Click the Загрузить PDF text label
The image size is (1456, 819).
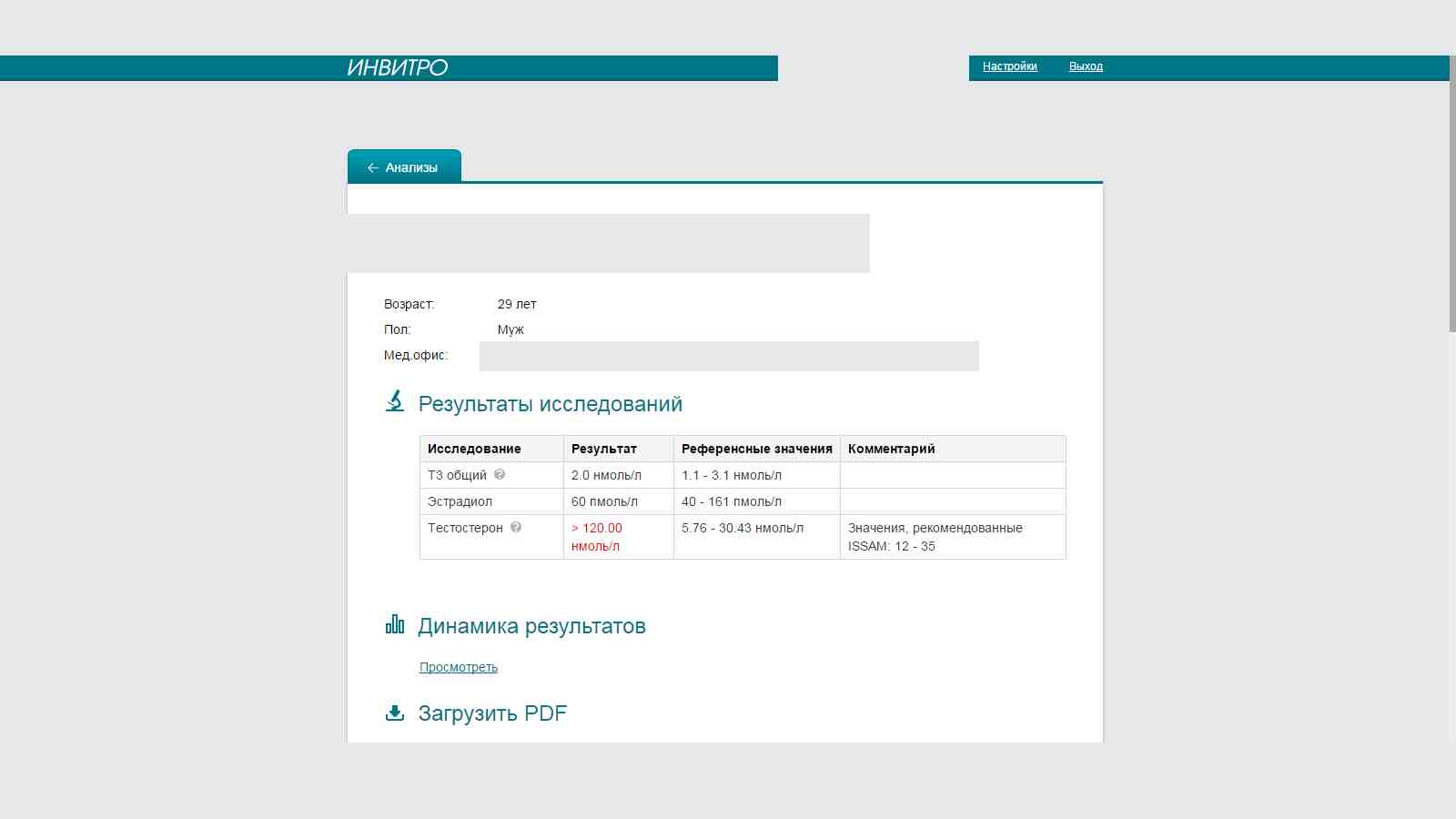492,713
